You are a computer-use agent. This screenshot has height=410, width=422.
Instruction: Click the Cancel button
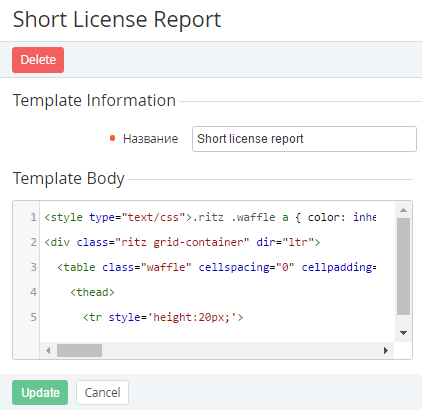pos(102,392)
